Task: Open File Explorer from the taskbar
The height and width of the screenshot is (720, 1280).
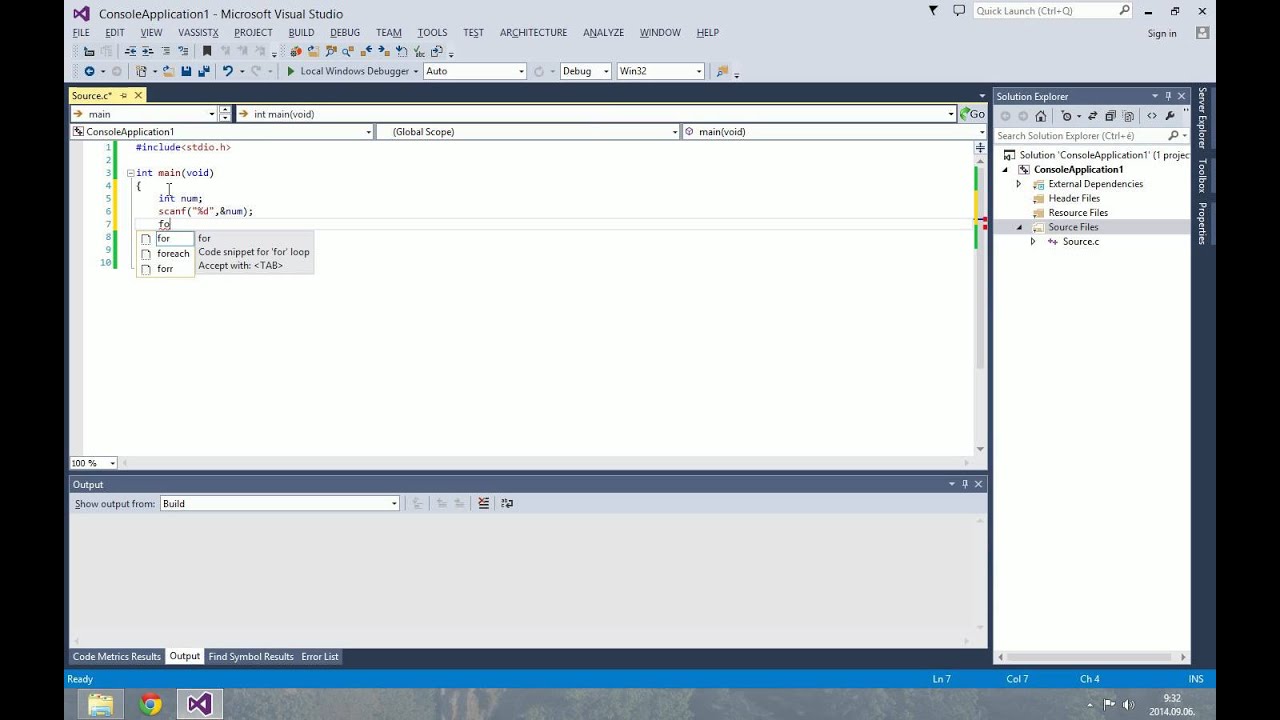Action: click(x=101, y=704)
